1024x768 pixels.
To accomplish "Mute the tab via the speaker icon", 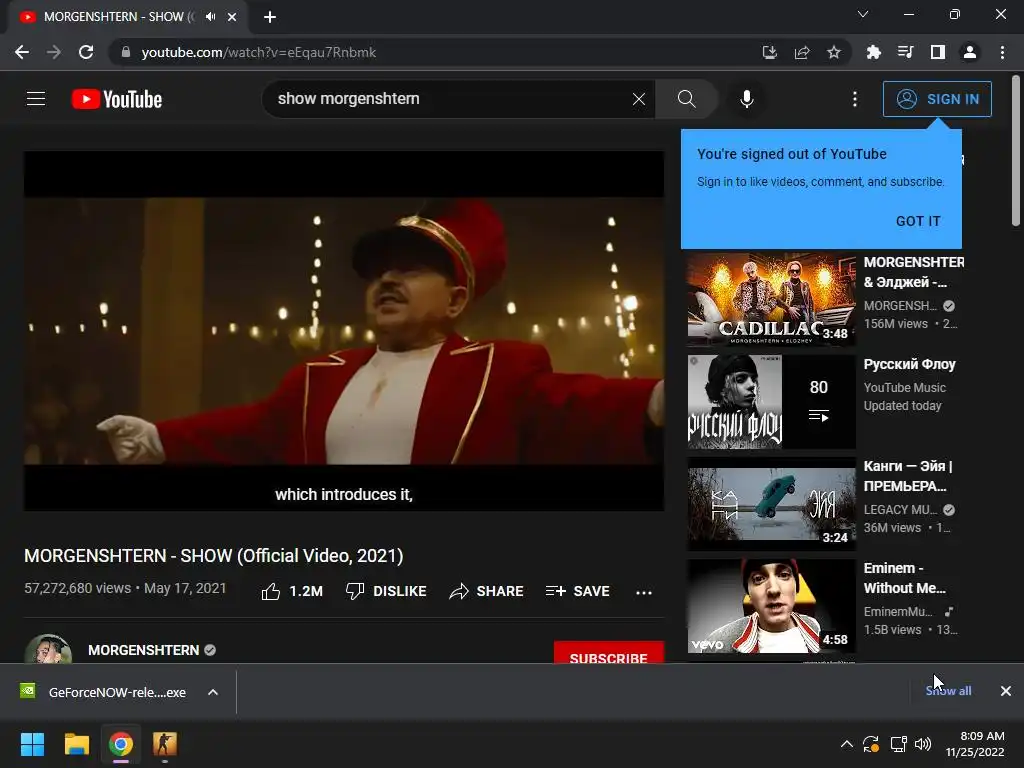I will 210,16.
